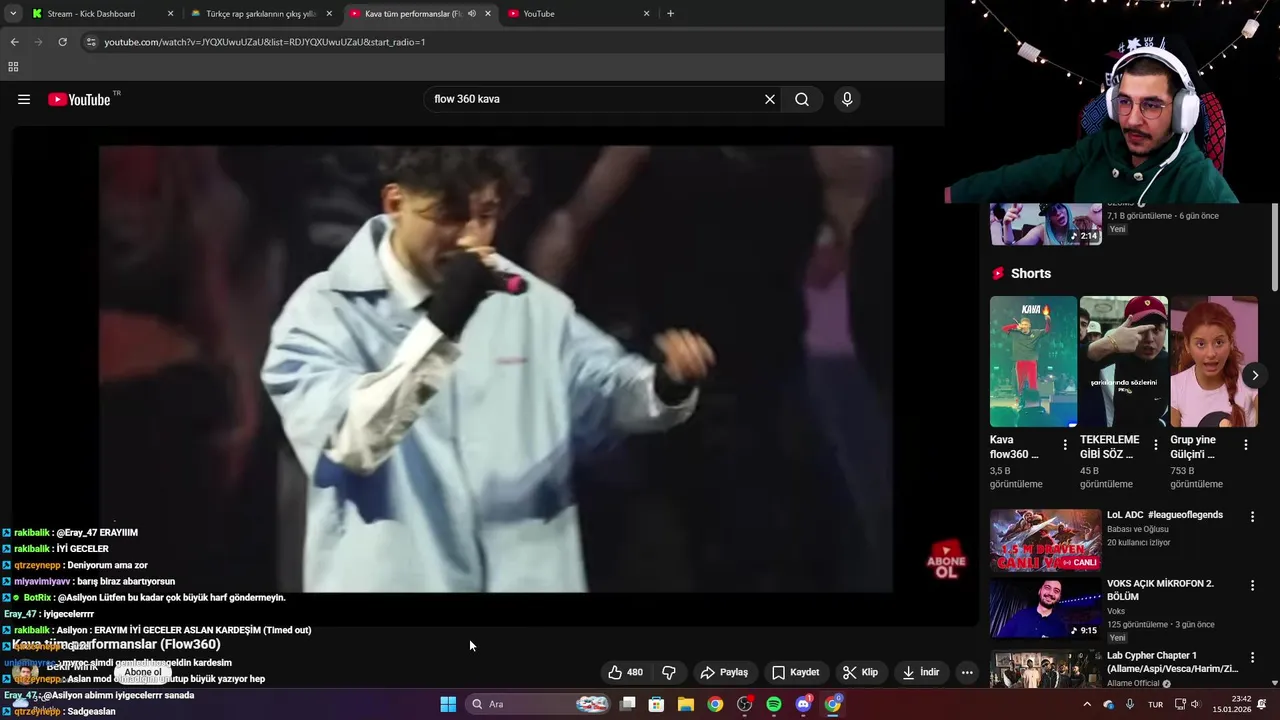Open the YouTube hamburger guide menu
Viewport: 1280px width, 720px height.
click(x=24, y=99)
